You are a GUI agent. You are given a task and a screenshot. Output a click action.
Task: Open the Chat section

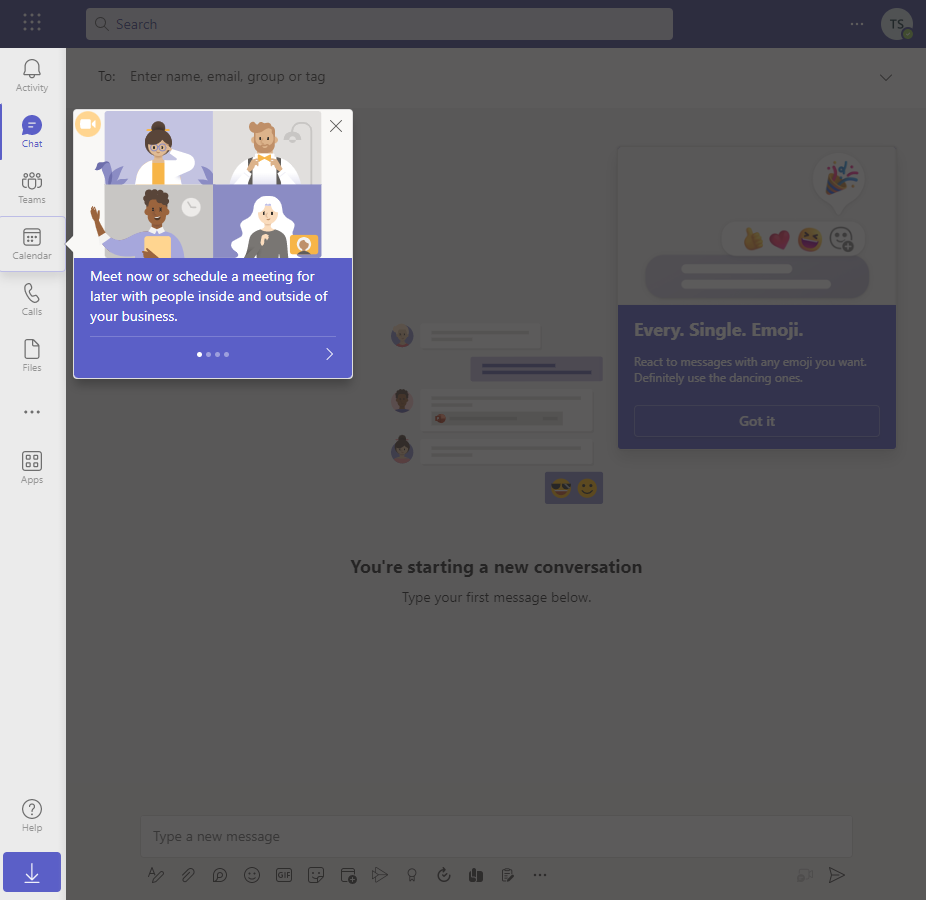click(x=32, y=132)
